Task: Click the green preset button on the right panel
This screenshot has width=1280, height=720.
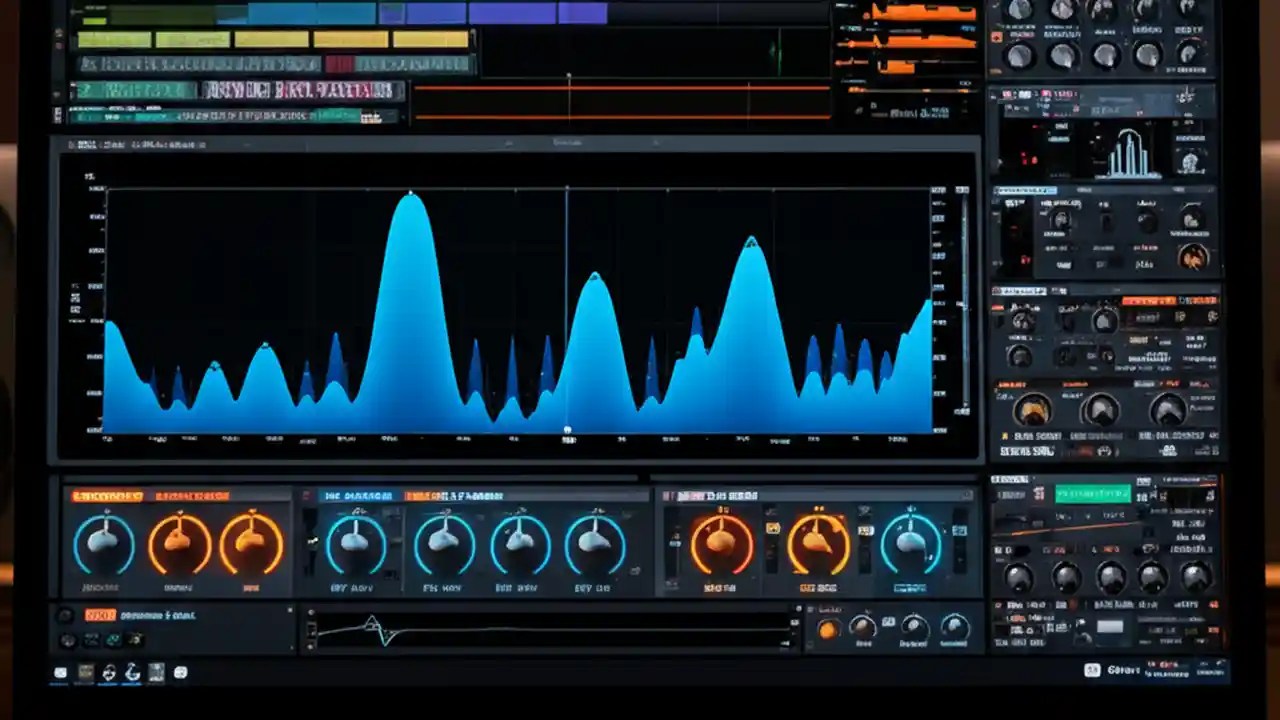Action: pos(1093,493)
